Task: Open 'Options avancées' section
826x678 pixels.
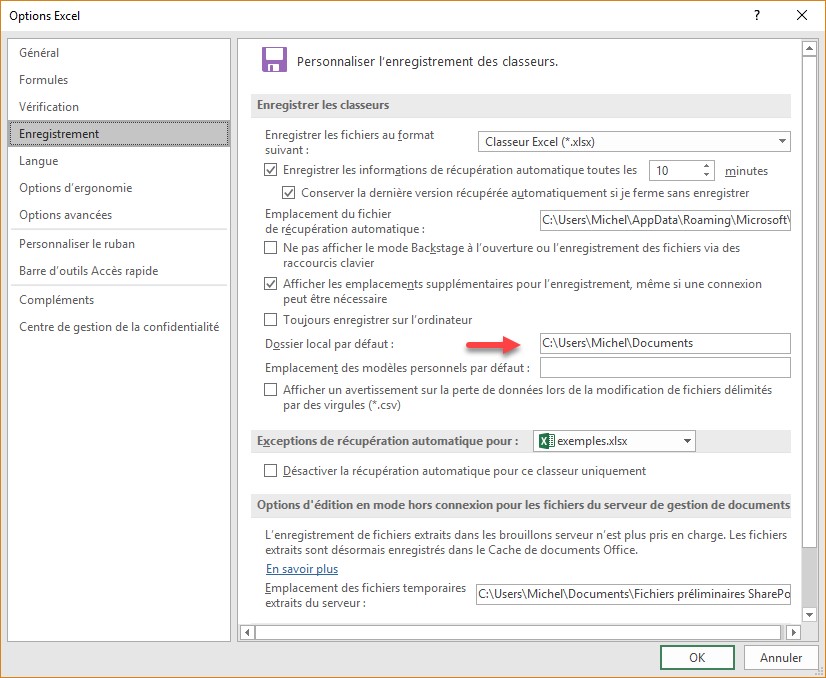Action: 66,215
